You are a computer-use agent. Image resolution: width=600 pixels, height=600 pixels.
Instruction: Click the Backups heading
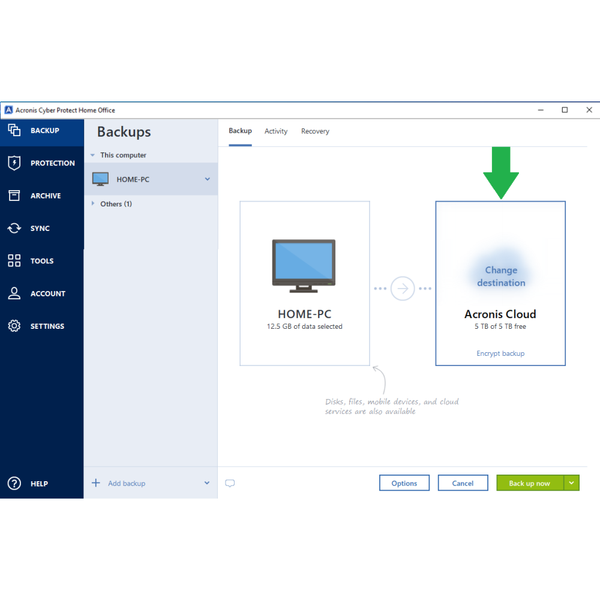tap(124, 132)
